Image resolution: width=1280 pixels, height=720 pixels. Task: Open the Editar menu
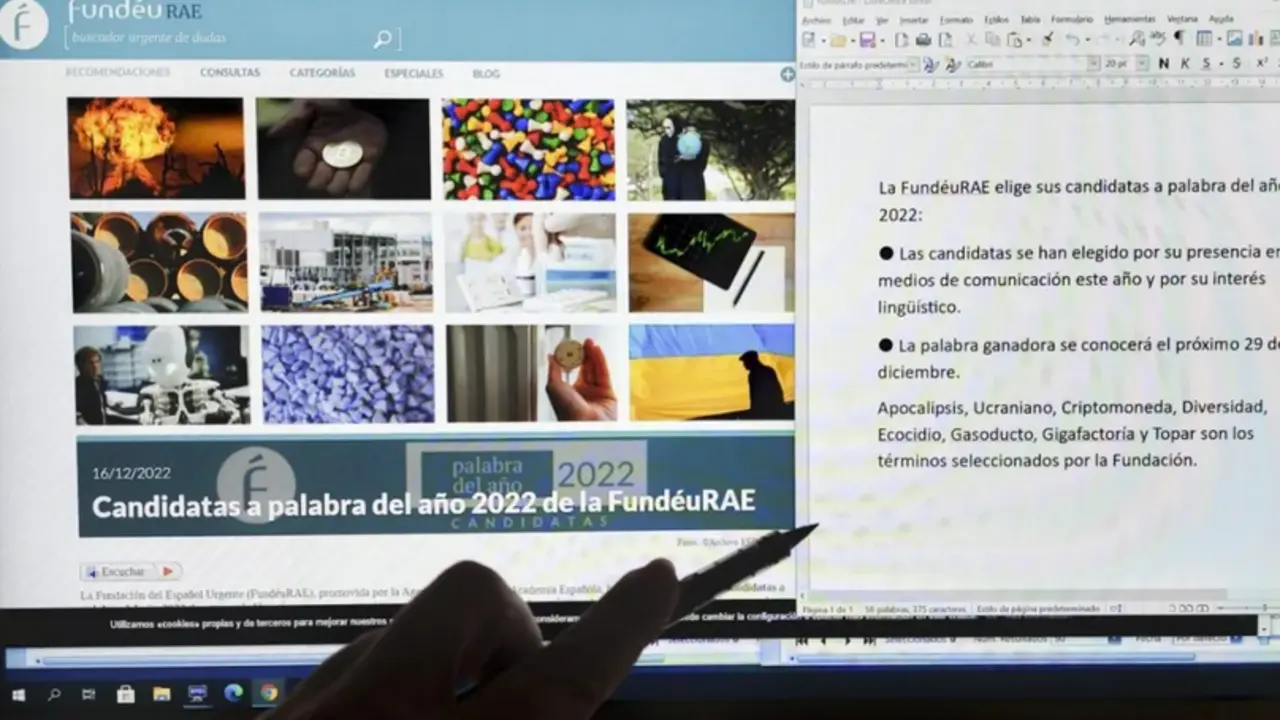coord(853,20)
